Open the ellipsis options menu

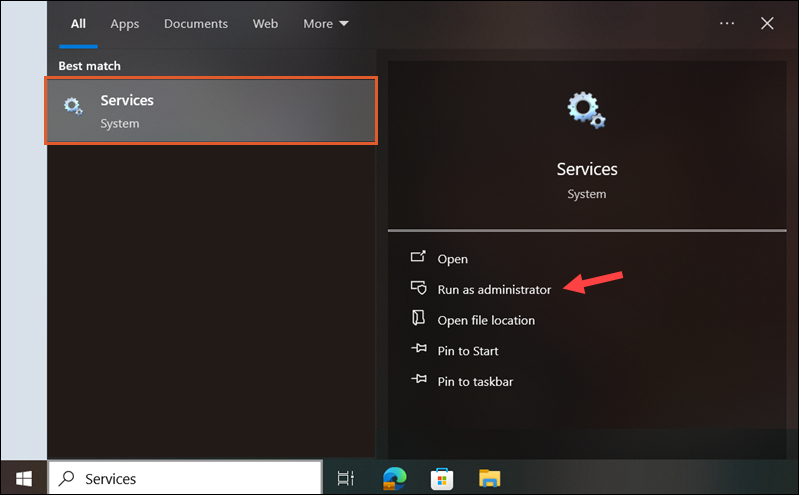tap(727, 23)
